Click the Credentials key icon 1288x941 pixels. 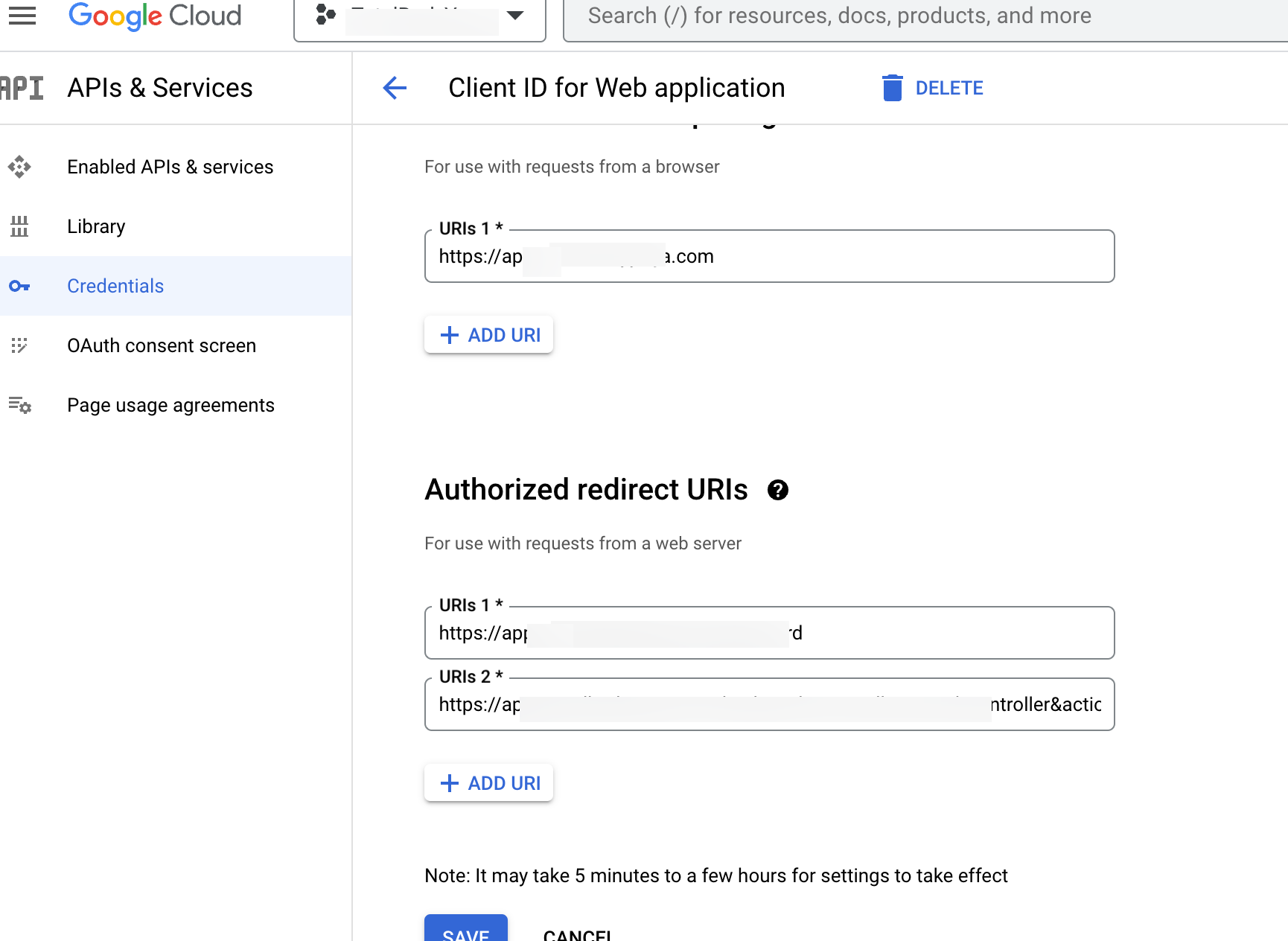tap(19, 286)
